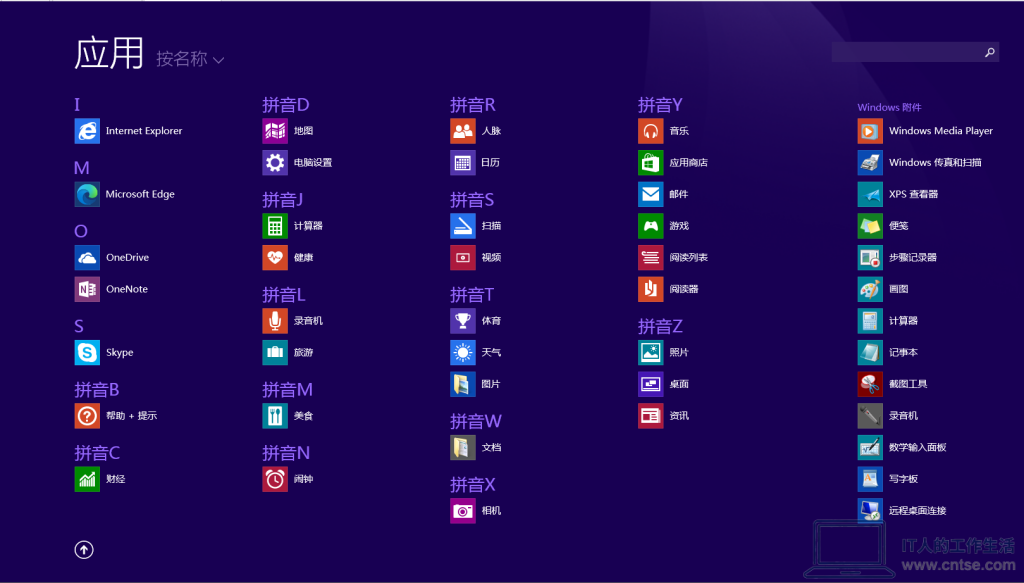Open 资讯 news icon

click(x=650, y=416)
